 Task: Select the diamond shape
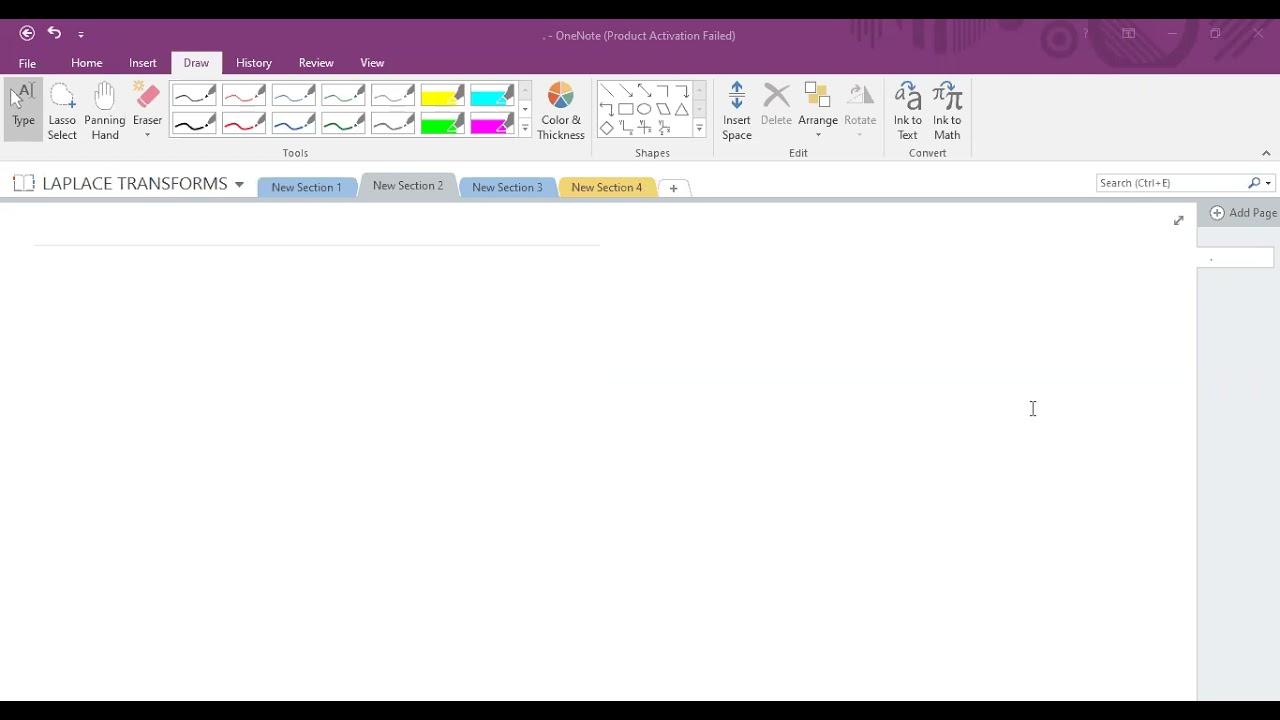tap(607, 128)
